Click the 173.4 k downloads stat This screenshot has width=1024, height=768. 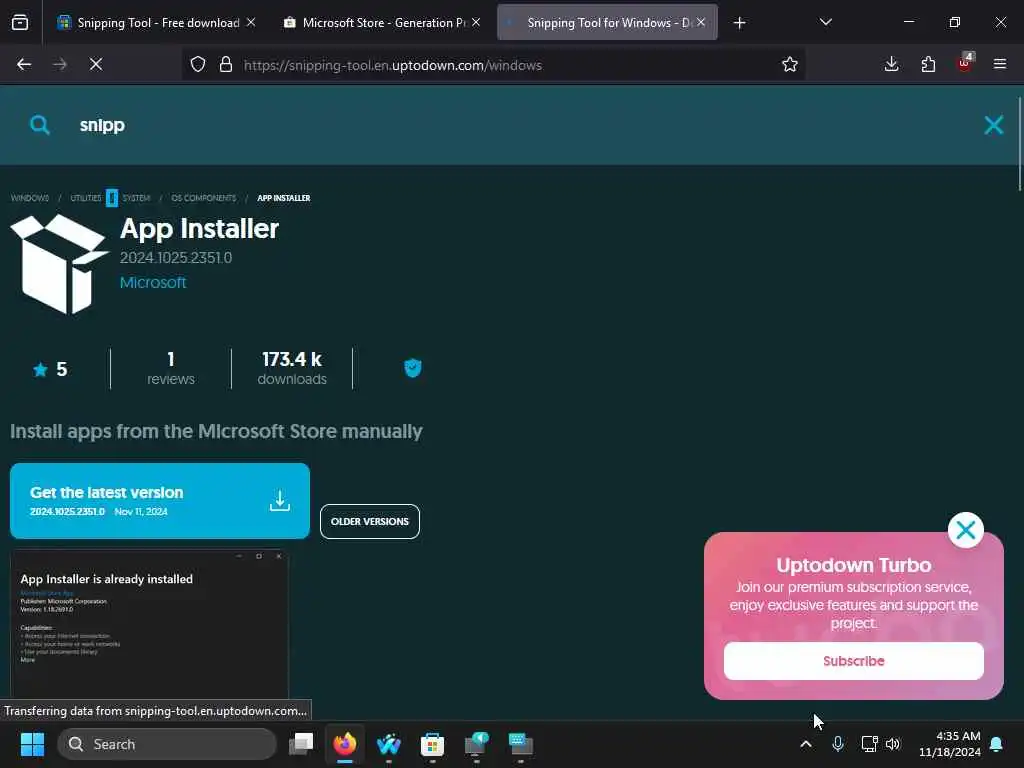(x=292, y=369)
